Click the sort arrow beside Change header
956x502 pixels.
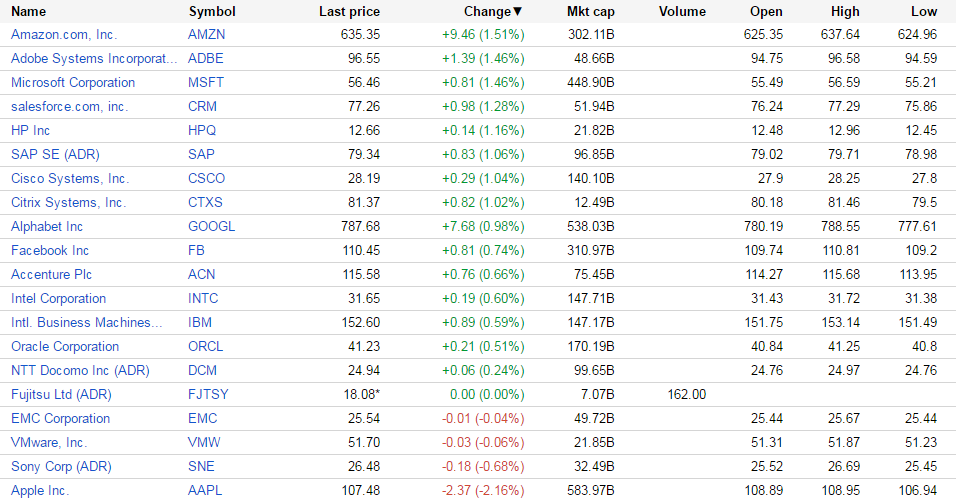pos(518,12)
